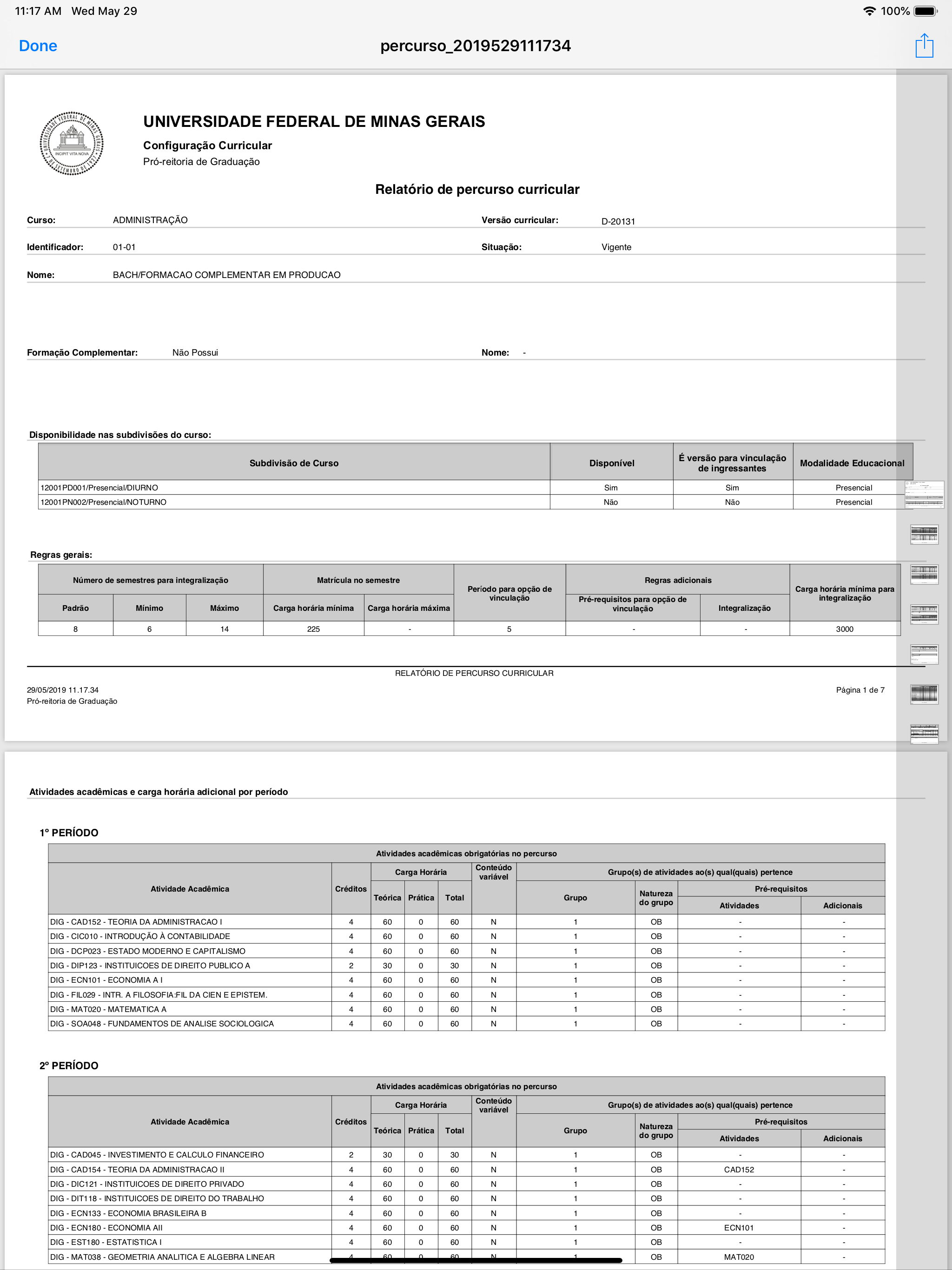Tap the timestamp '29/05/2019 11.17.34'

63,690
